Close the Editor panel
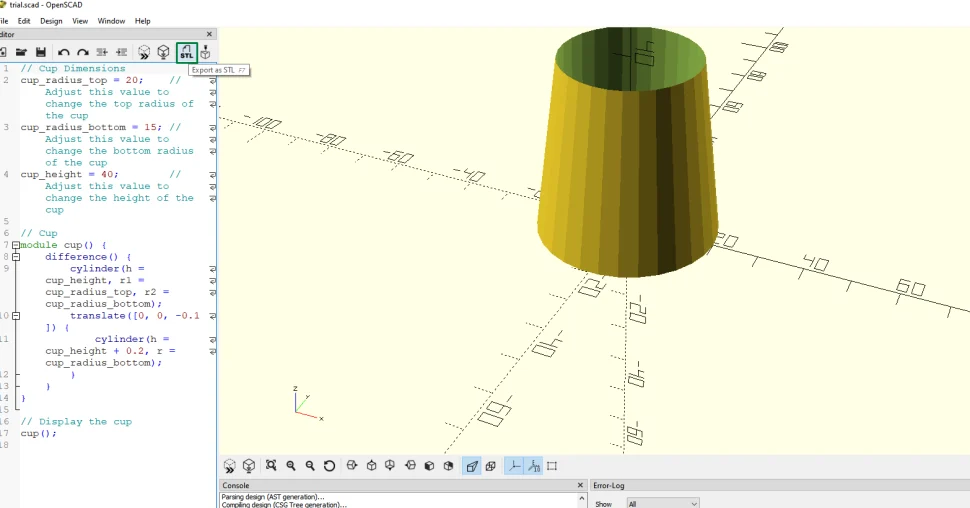The image size is (970, 508). tap(209, 35)
